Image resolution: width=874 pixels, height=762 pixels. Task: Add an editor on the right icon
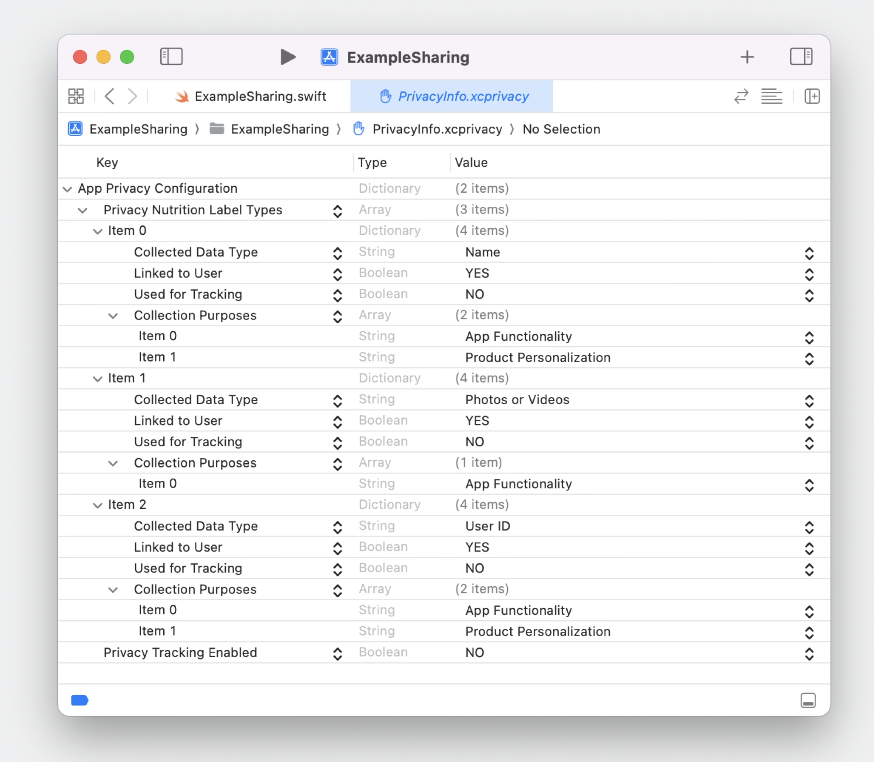[x=812, y=96]
